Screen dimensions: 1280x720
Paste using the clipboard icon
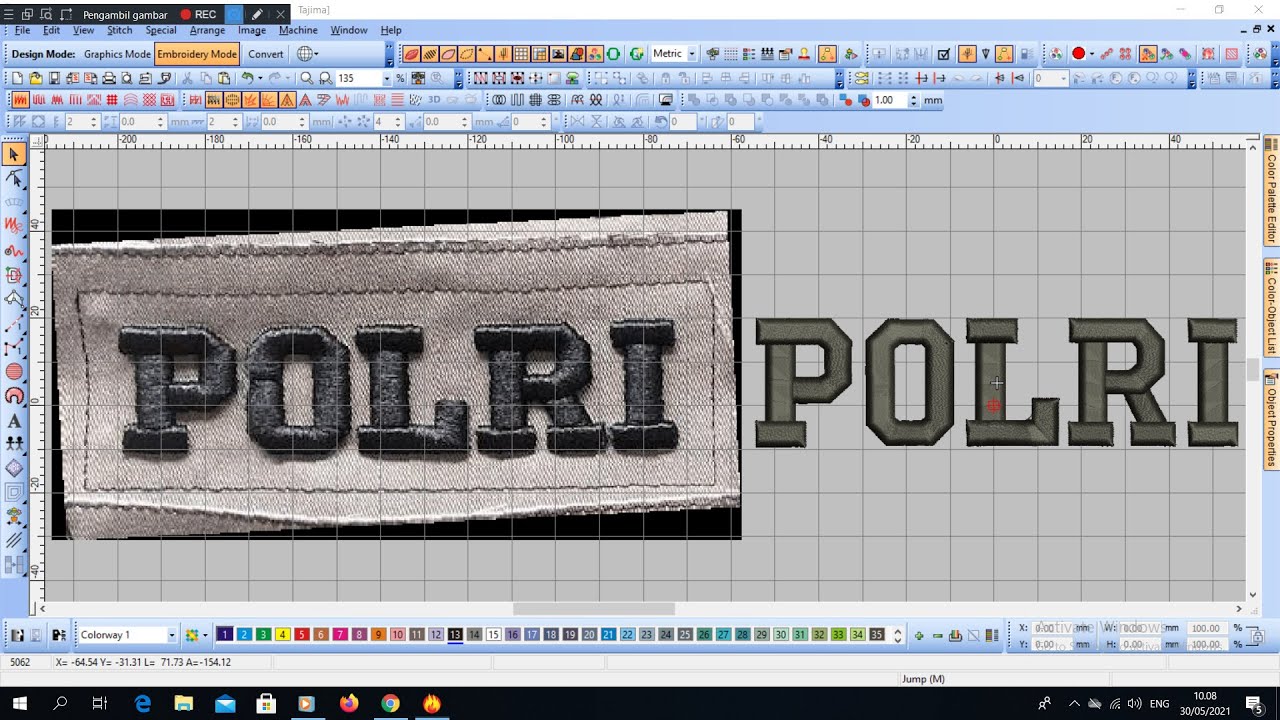click(x=225, y=77)
